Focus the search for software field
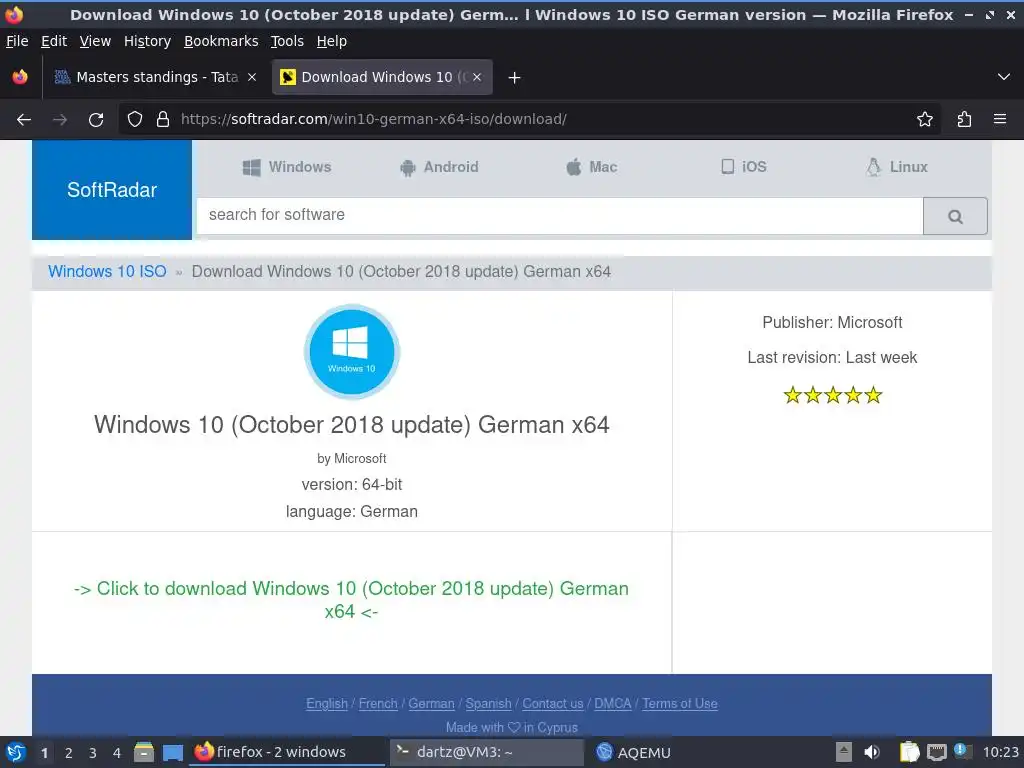This screenshot has height=768, width=1024. 560,216
